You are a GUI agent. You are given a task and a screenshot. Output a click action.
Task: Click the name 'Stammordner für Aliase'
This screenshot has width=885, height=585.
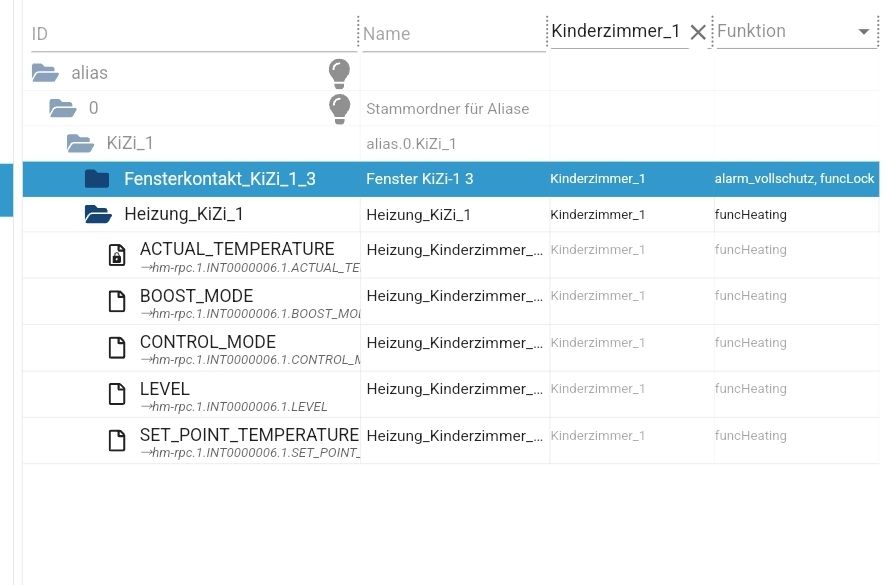448,108
